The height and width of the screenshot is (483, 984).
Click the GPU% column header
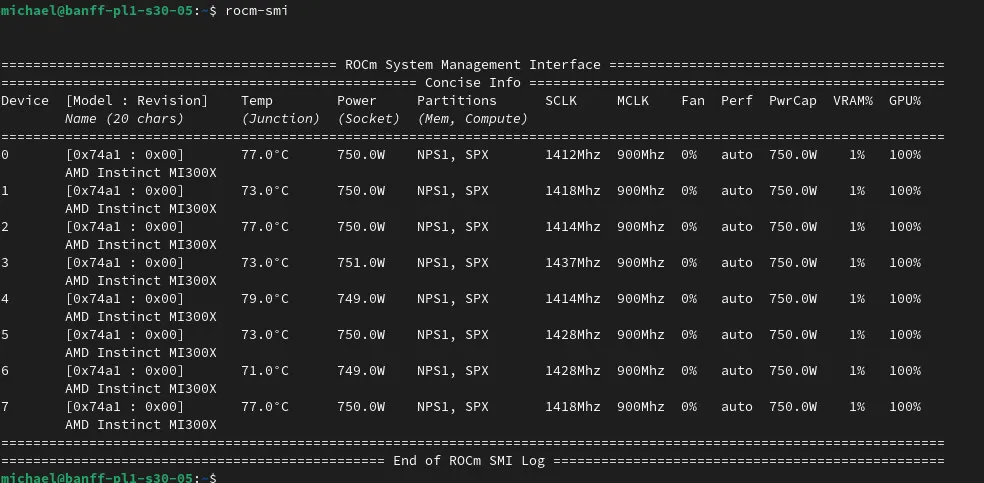[904, 100]
